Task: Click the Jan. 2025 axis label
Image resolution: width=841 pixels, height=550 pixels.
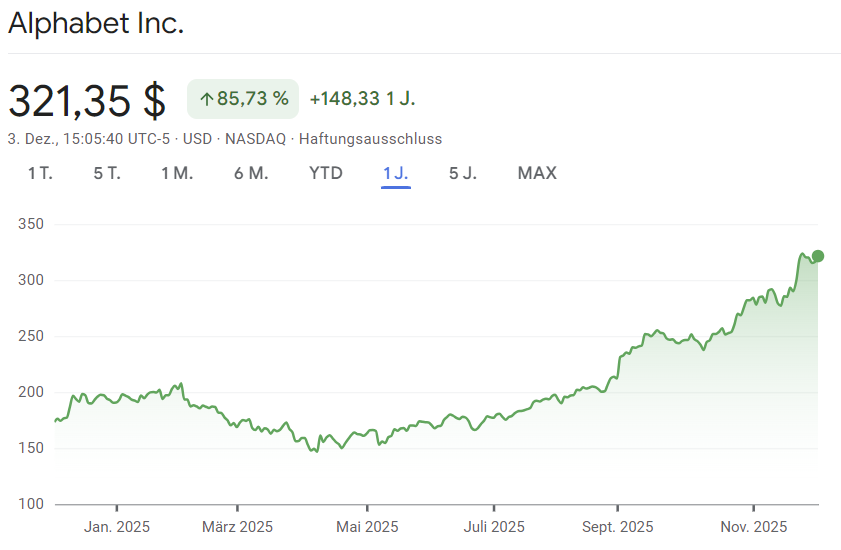Action: click(117, 527)
